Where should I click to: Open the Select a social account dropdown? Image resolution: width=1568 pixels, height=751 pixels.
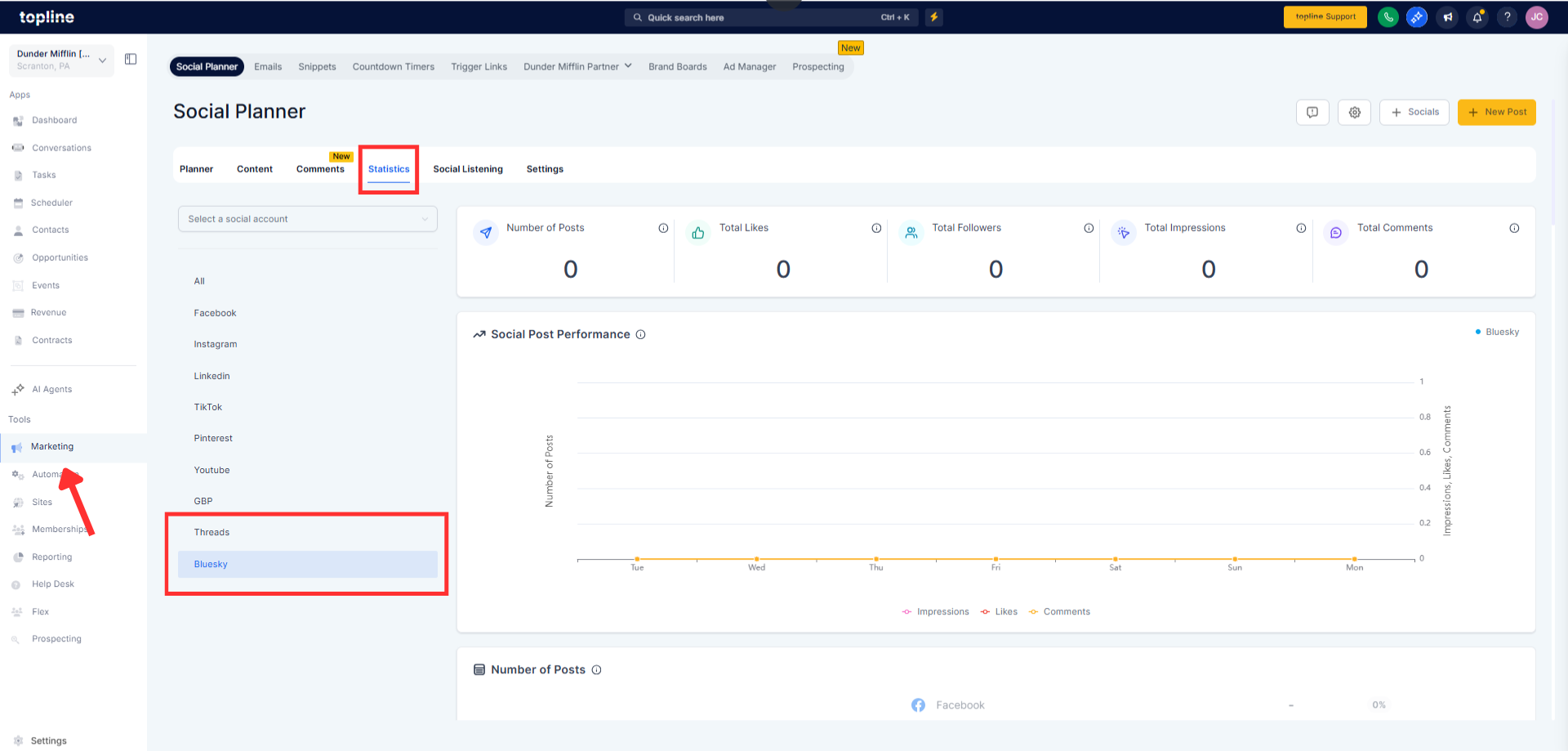307,219
